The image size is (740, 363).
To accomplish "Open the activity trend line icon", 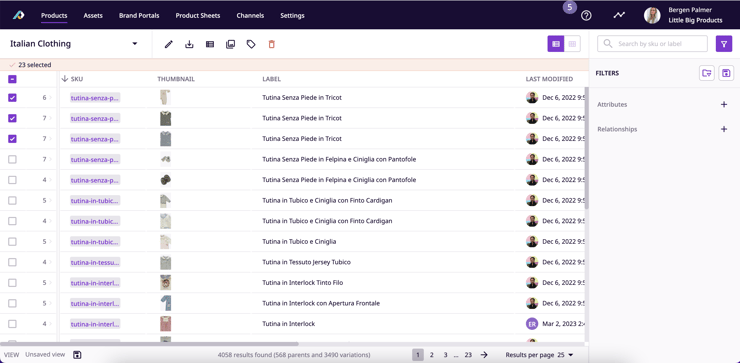I will pos(619,15).
